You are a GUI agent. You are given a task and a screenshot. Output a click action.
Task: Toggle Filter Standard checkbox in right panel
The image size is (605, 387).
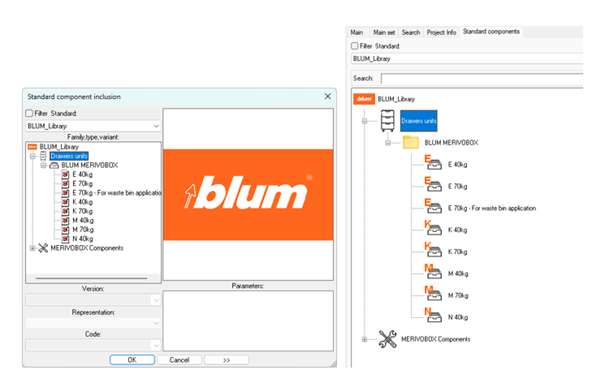coord(355,46)
